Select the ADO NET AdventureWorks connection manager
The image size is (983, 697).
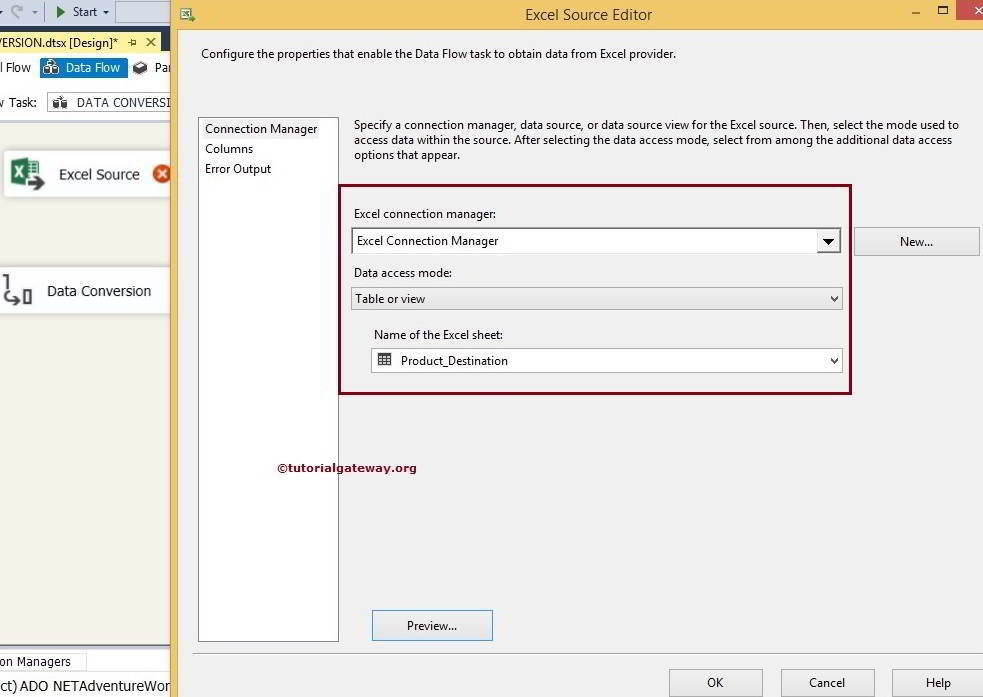85,686
